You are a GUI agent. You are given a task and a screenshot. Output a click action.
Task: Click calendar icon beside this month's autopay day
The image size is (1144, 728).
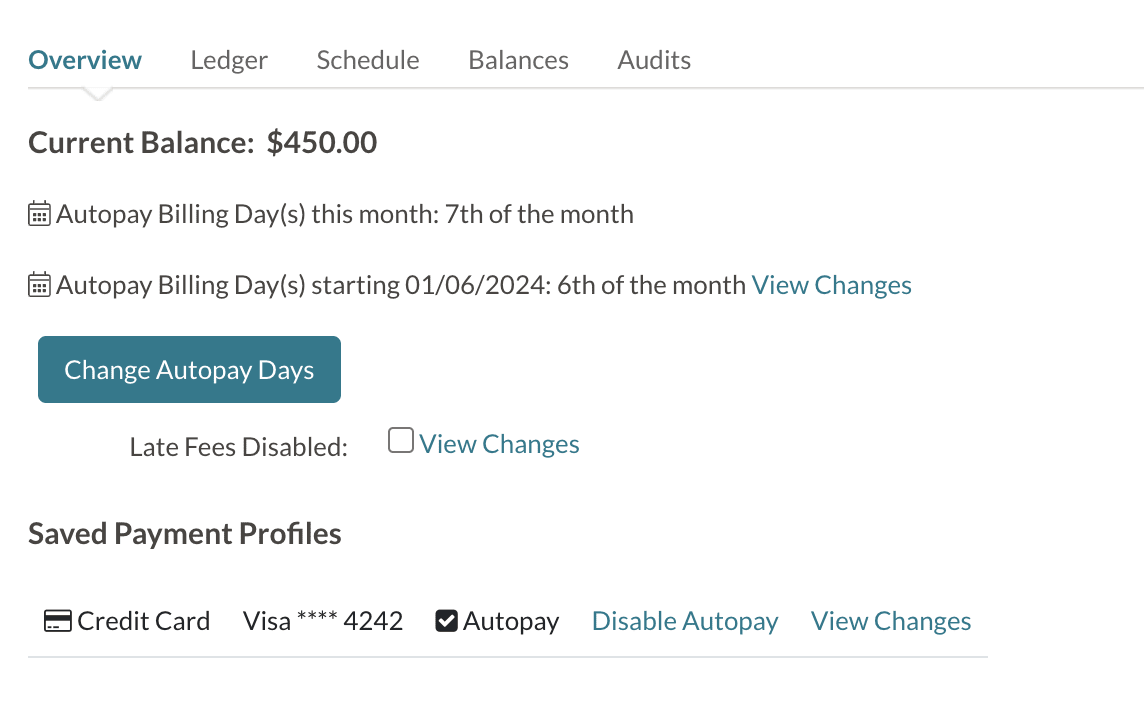[39, 214]
